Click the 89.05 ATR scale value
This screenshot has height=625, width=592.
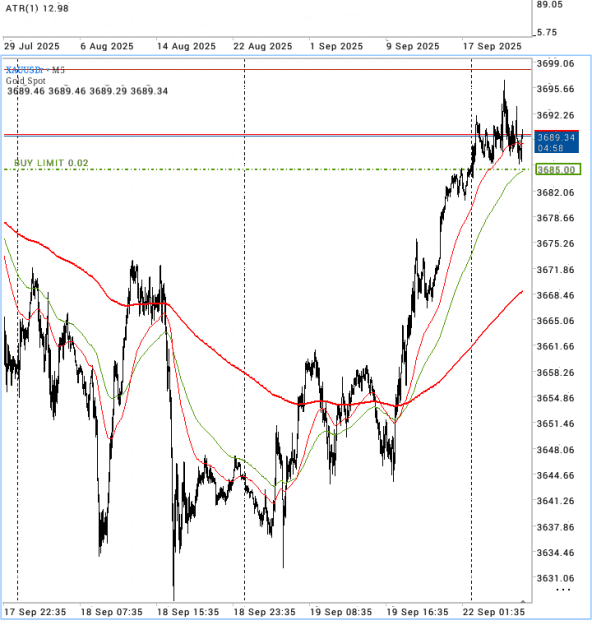[x=549, y=5]
